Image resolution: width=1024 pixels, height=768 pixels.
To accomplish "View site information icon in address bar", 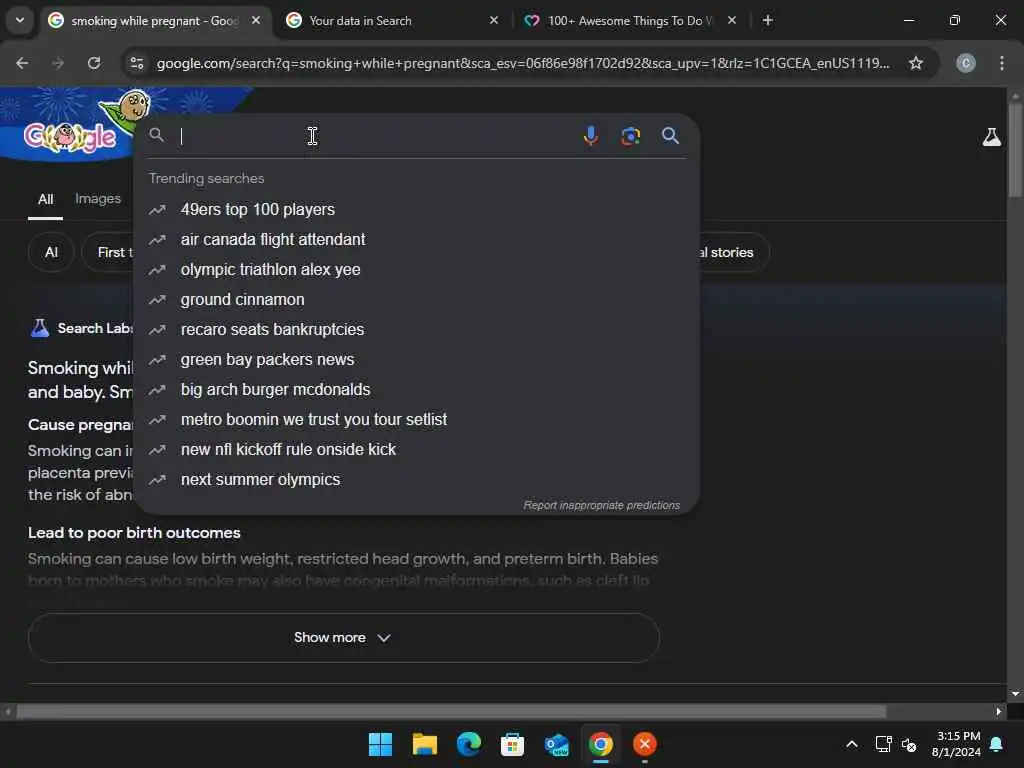I will (x=136, y=63).
